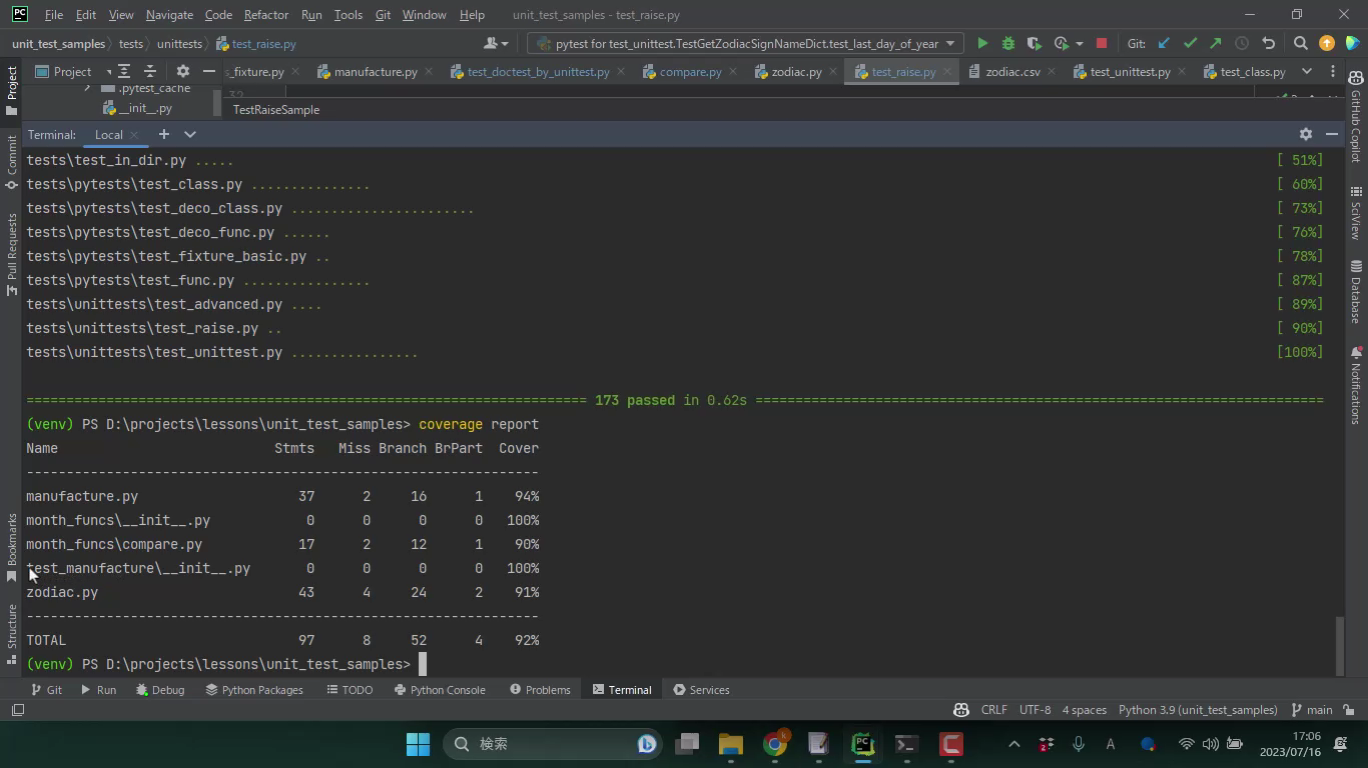Image resolution: width=1368 pixels, height=768 pixels.
Task: Click the main Git branch widget
Action: tap(1311, 710)
